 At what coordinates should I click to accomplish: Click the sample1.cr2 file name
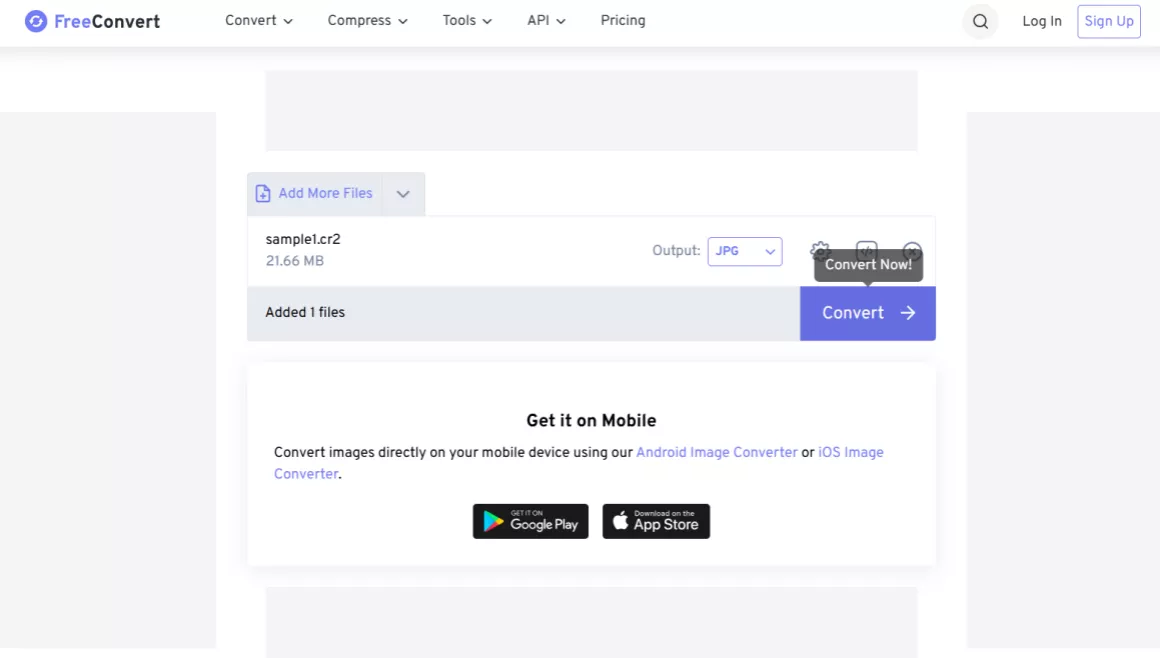303,239
